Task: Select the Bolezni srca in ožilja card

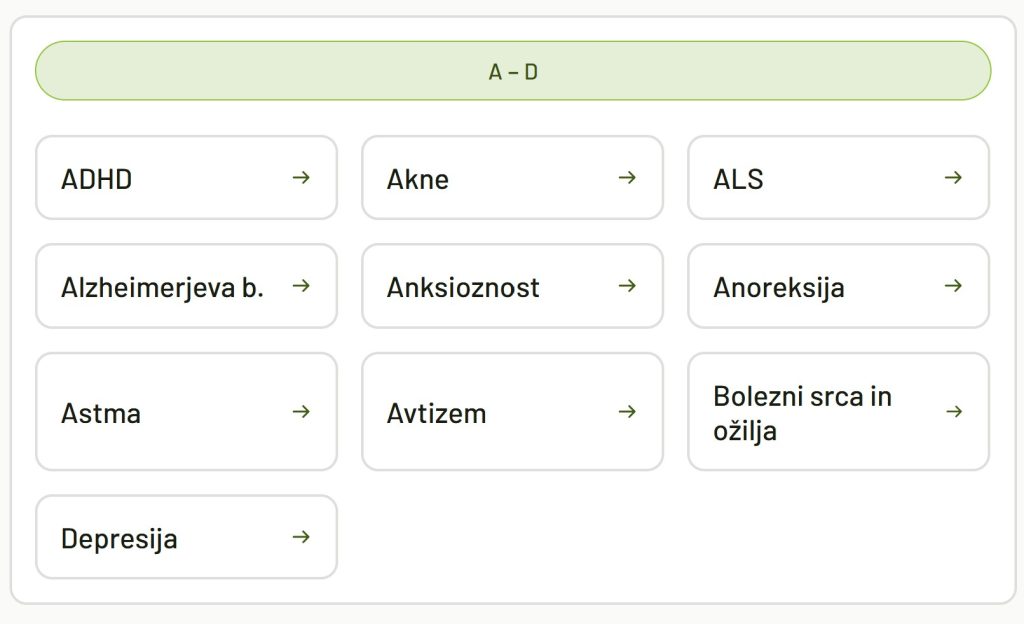Action: (x=838, y=411)
